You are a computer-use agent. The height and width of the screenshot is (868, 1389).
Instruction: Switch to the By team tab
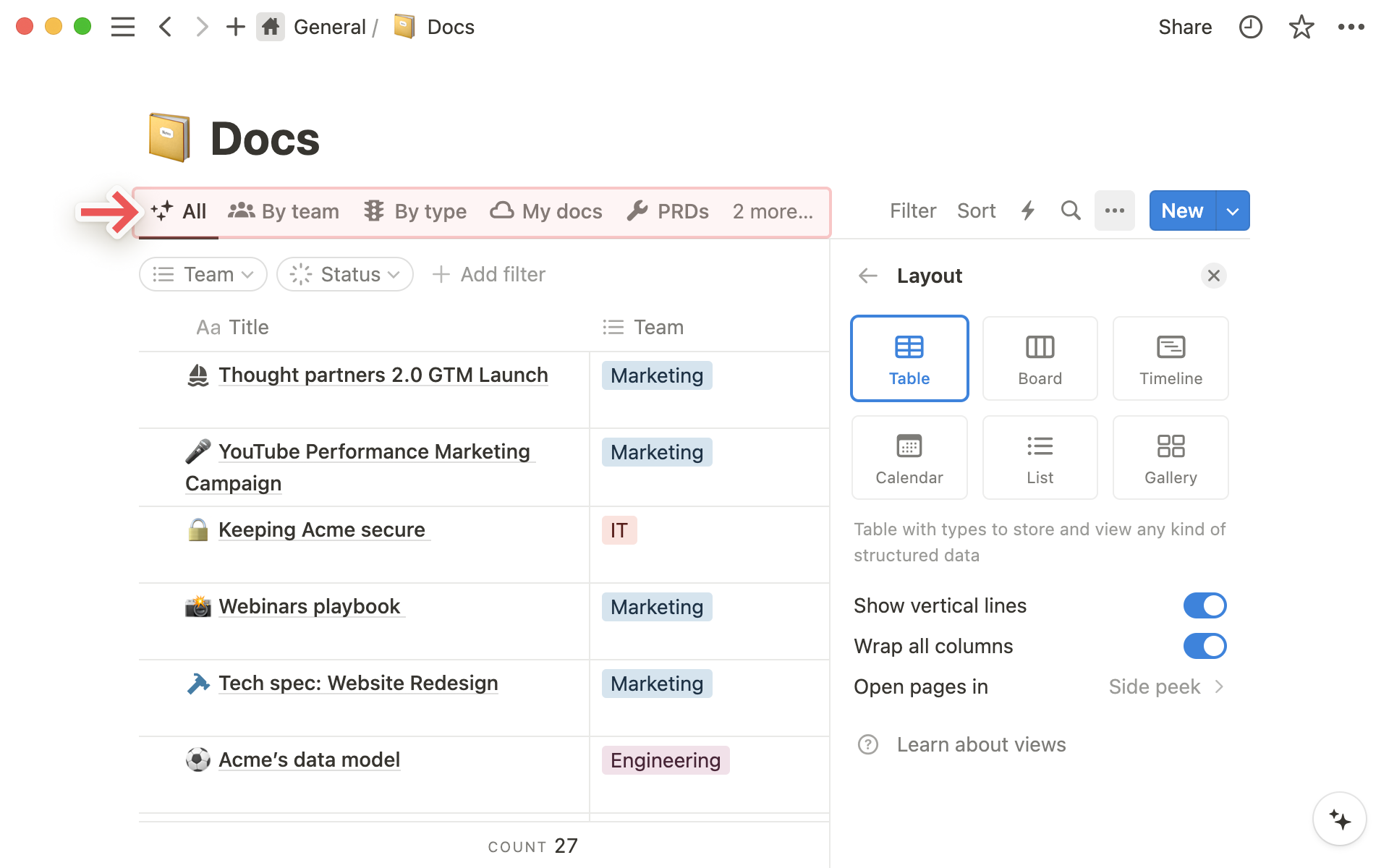click(x=284, y=211)
